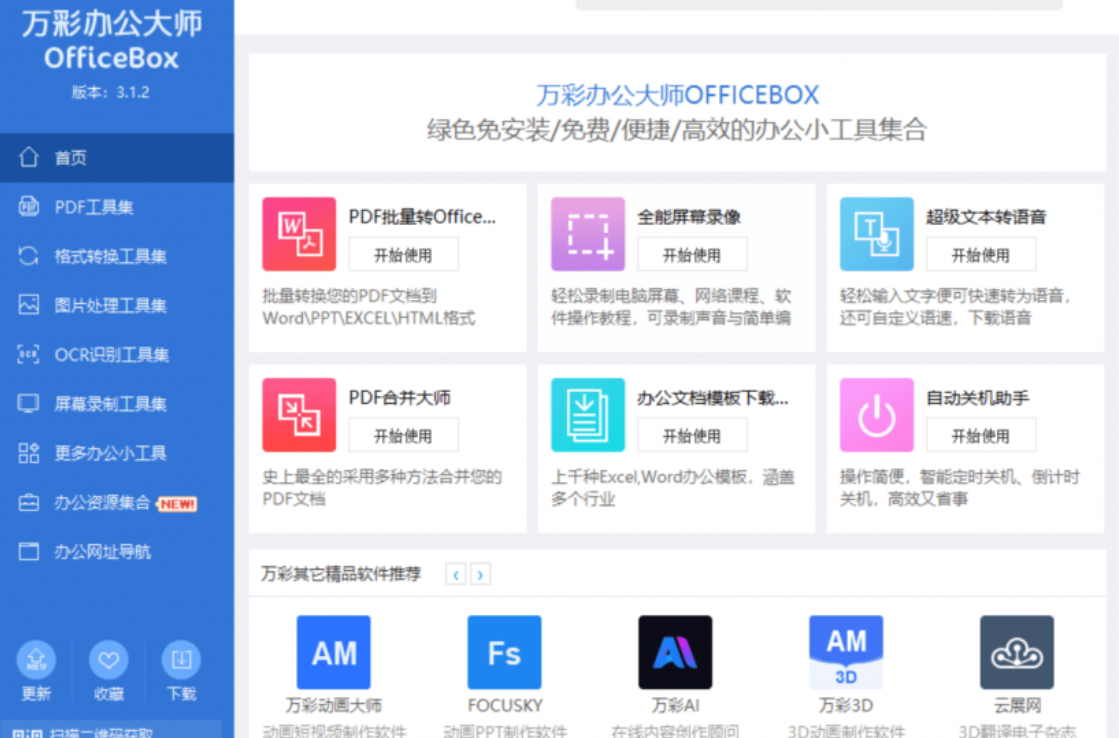Viewport: 1119px width, 738px height.
Task: Click the office resources briefcase icon
Action: click(x=29, y=502)
